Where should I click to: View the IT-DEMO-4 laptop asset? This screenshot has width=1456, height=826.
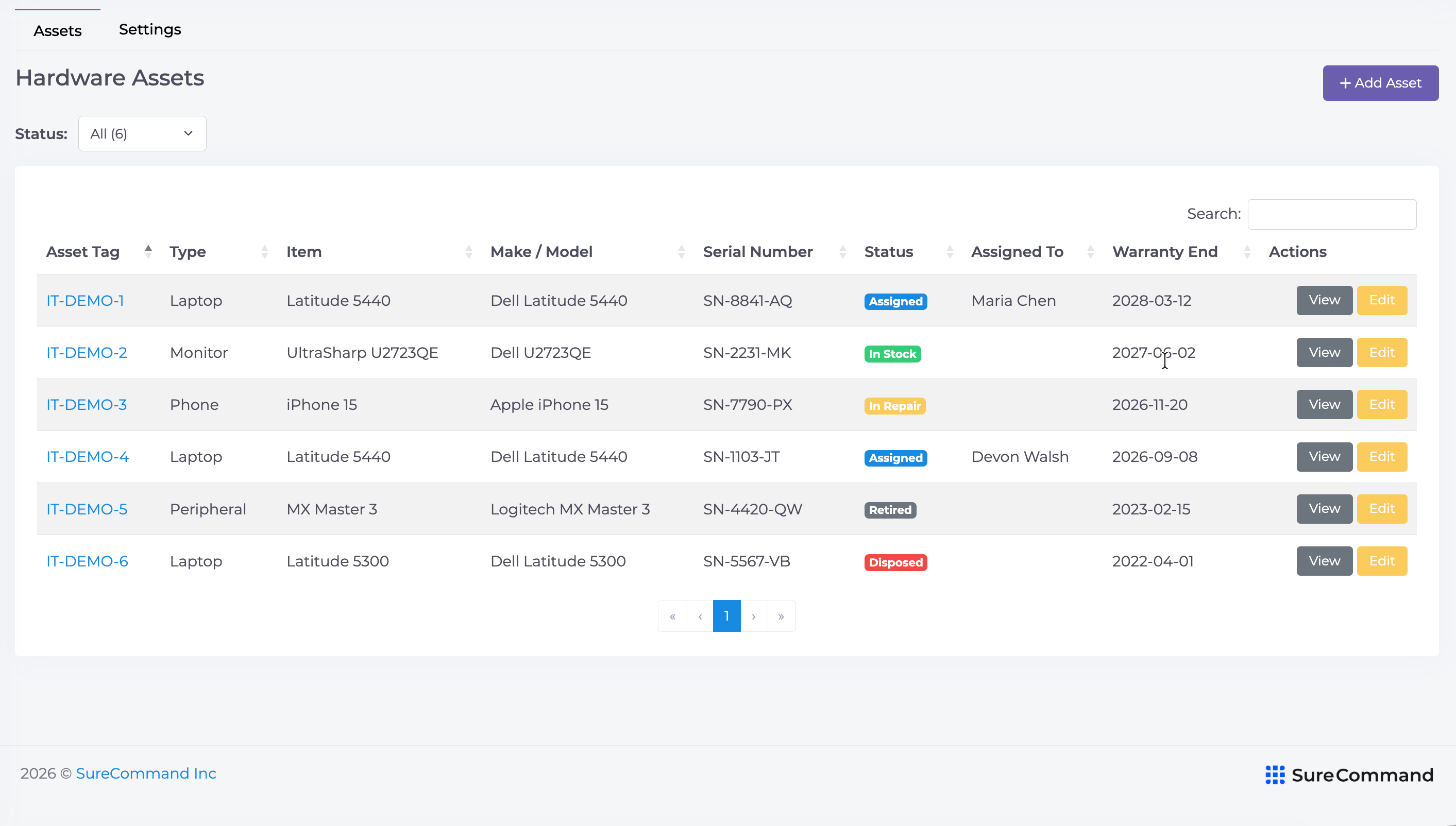coord(1324,457)
